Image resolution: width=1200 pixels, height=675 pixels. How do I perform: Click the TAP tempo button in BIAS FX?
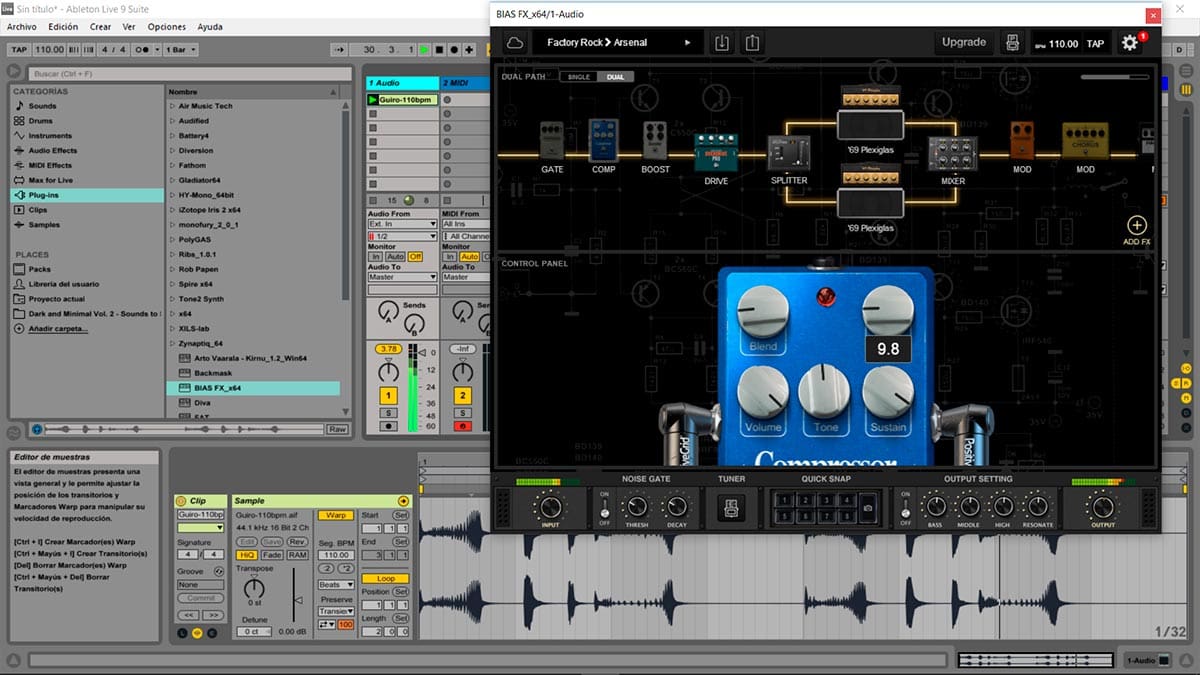pyautogui.click(x=1096, y=43)
